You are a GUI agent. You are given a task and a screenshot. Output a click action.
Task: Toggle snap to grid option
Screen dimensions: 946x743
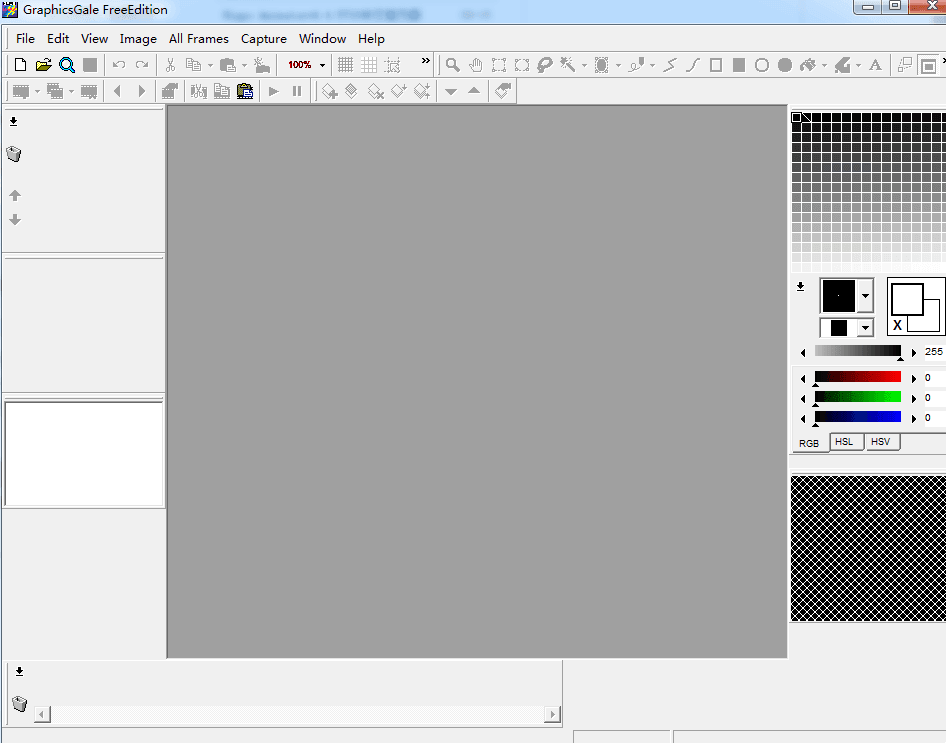click(393, 65)
